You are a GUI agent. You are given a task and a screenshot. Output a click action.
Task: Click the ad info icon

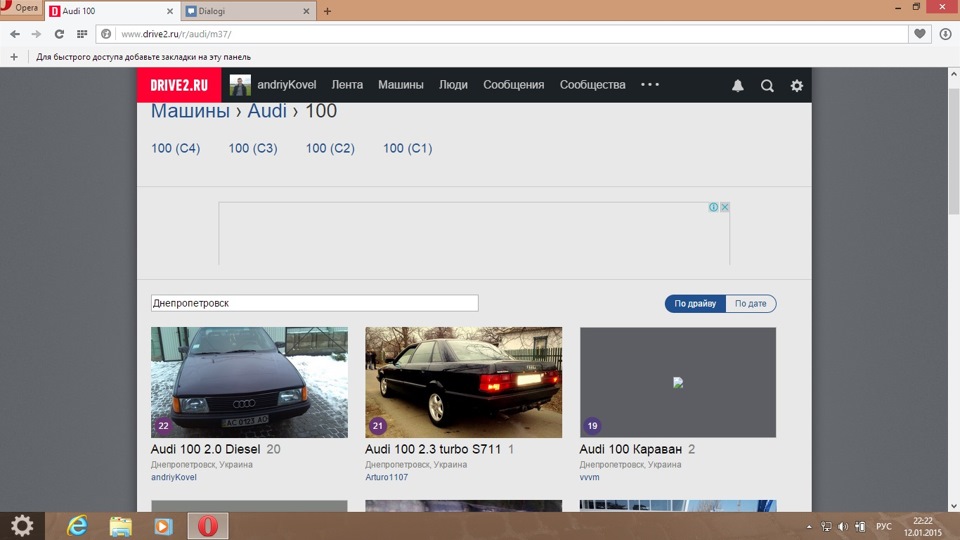click(x=713, y=207)
